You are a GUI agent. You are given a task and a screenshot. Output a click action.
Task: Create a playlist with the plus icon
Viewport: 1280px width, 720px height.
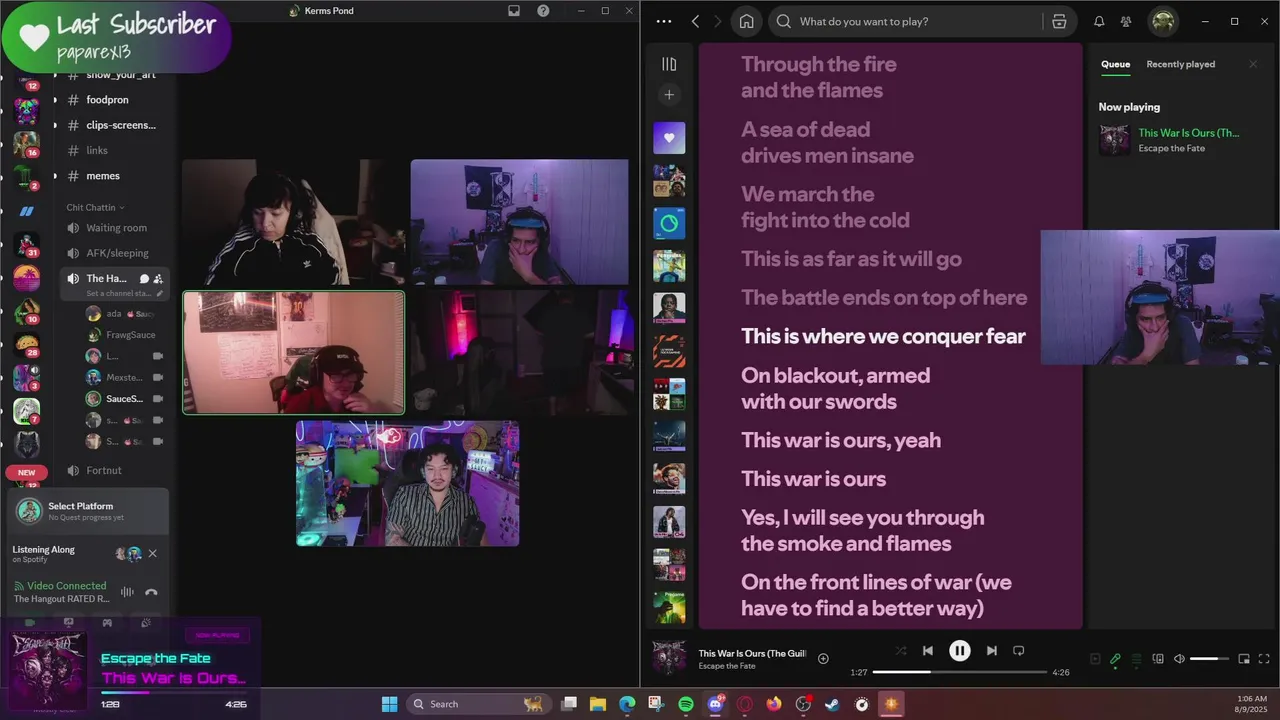point(669,95)
